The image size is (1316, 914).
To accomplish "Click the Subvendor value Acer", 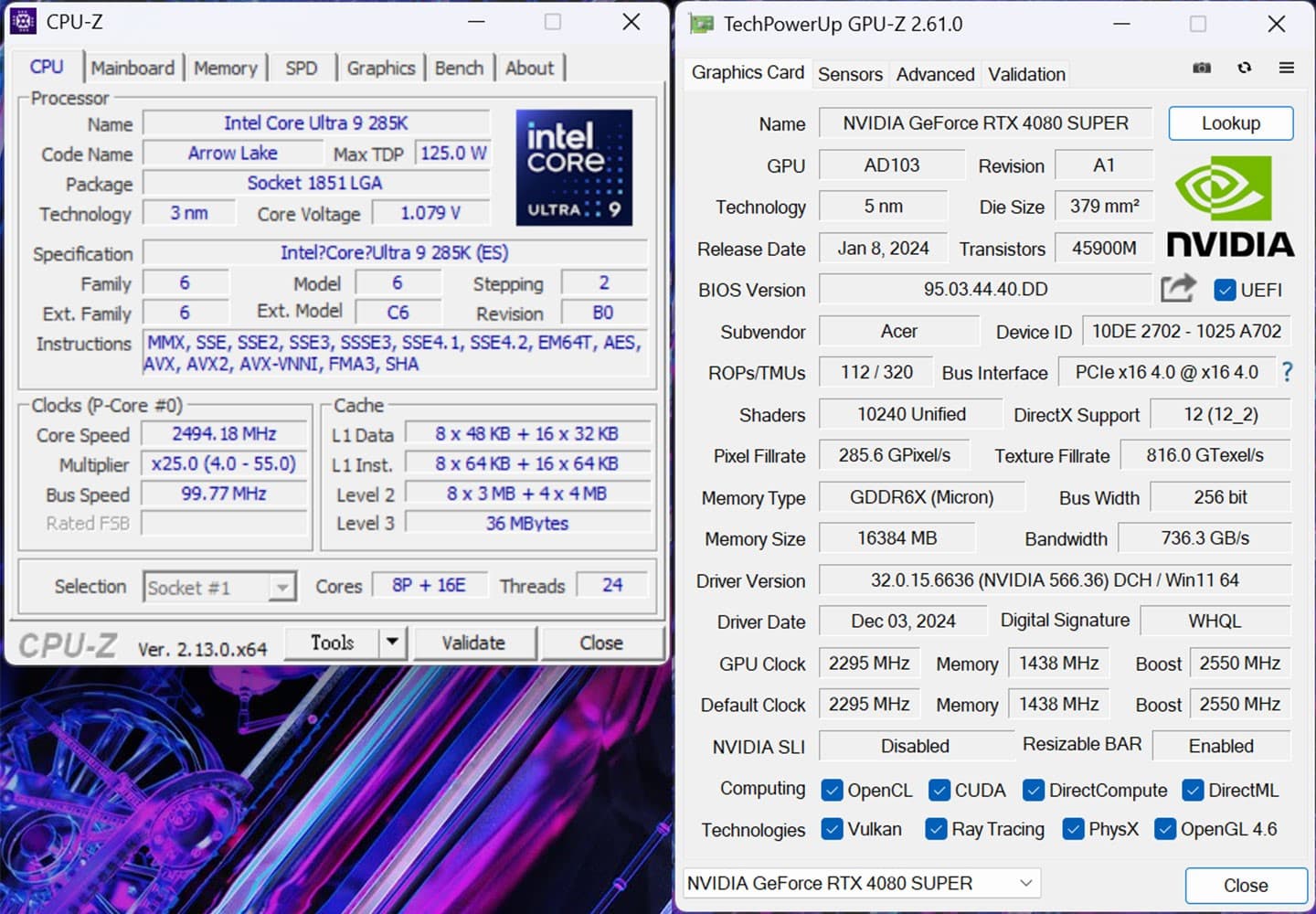I will point(899,331).
